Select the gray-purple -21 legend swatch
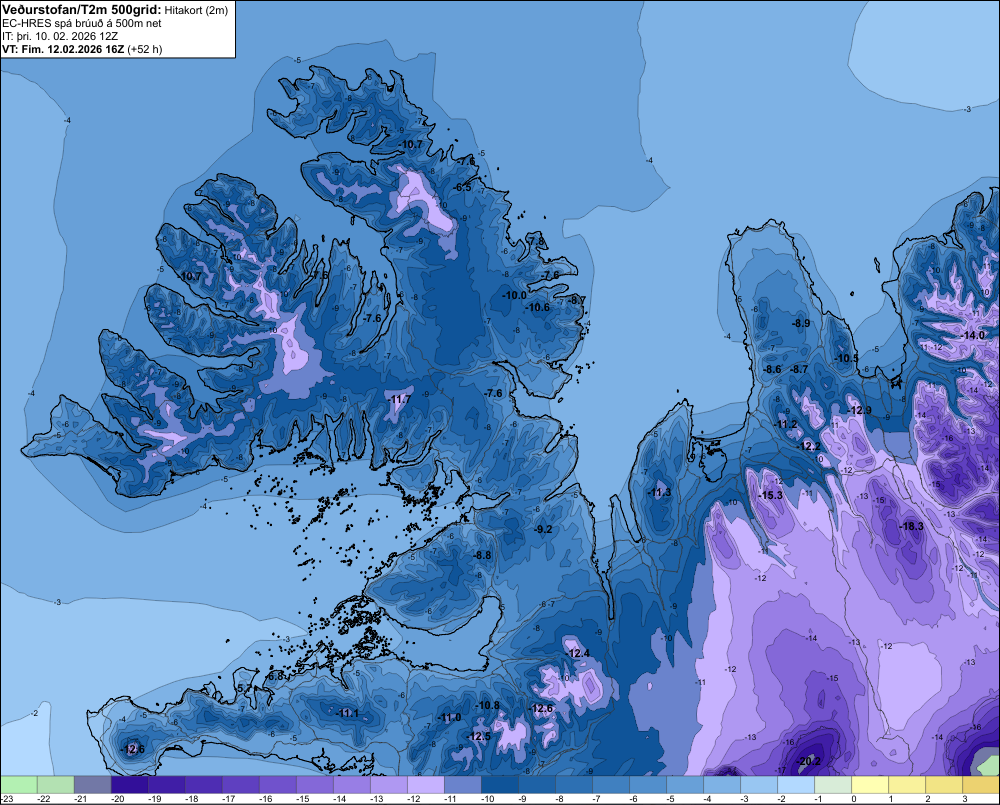Viewport: 1000px width, 805px height. pos(92,784)
